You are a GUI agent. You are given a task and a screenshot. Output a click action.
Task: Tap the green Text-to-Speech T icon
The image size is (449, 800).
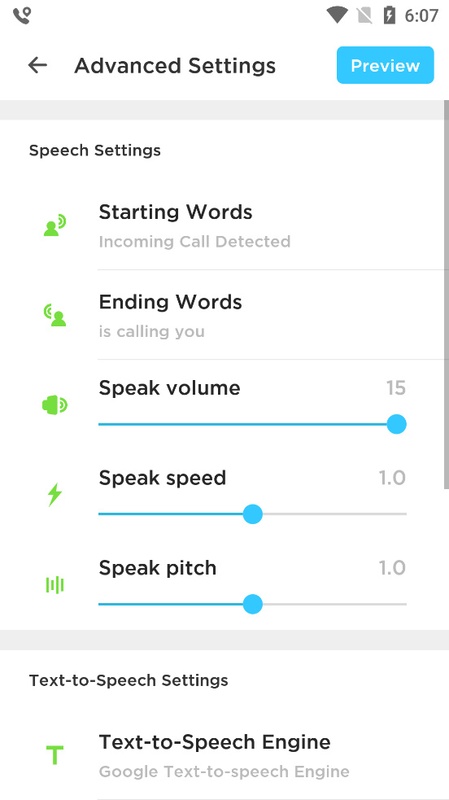(55, 756)
